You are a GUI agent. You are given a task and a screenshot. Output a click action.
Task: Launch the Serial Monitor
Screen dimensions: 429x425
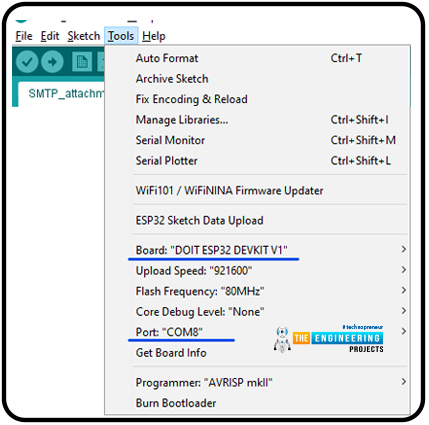point(257,140)
